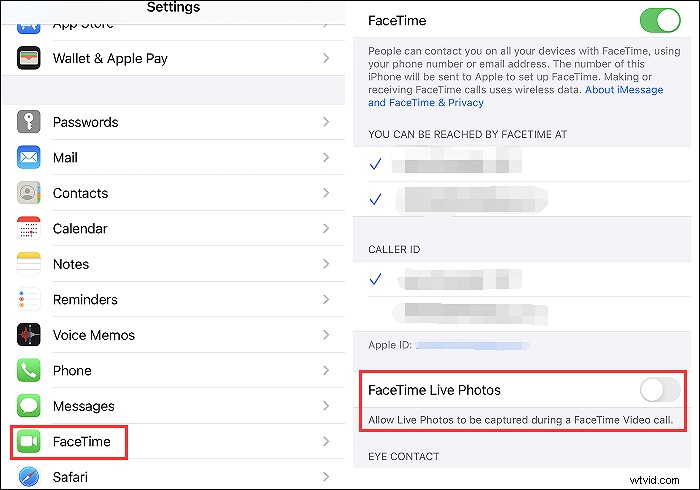The image size is (700, 490).
Task: Tap the green Phone icon
Action: point(29,370)
